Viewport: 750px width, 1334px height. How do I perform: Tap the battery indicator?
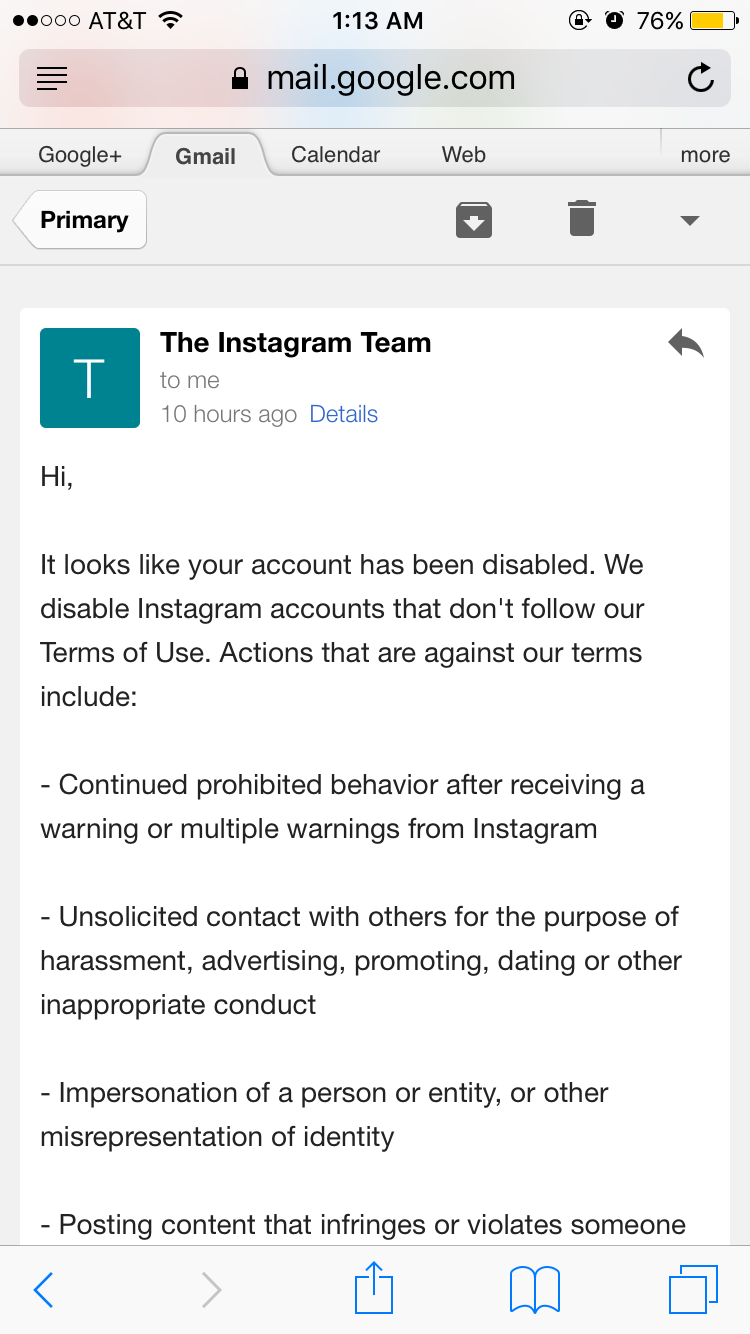(x=712, y=18)
